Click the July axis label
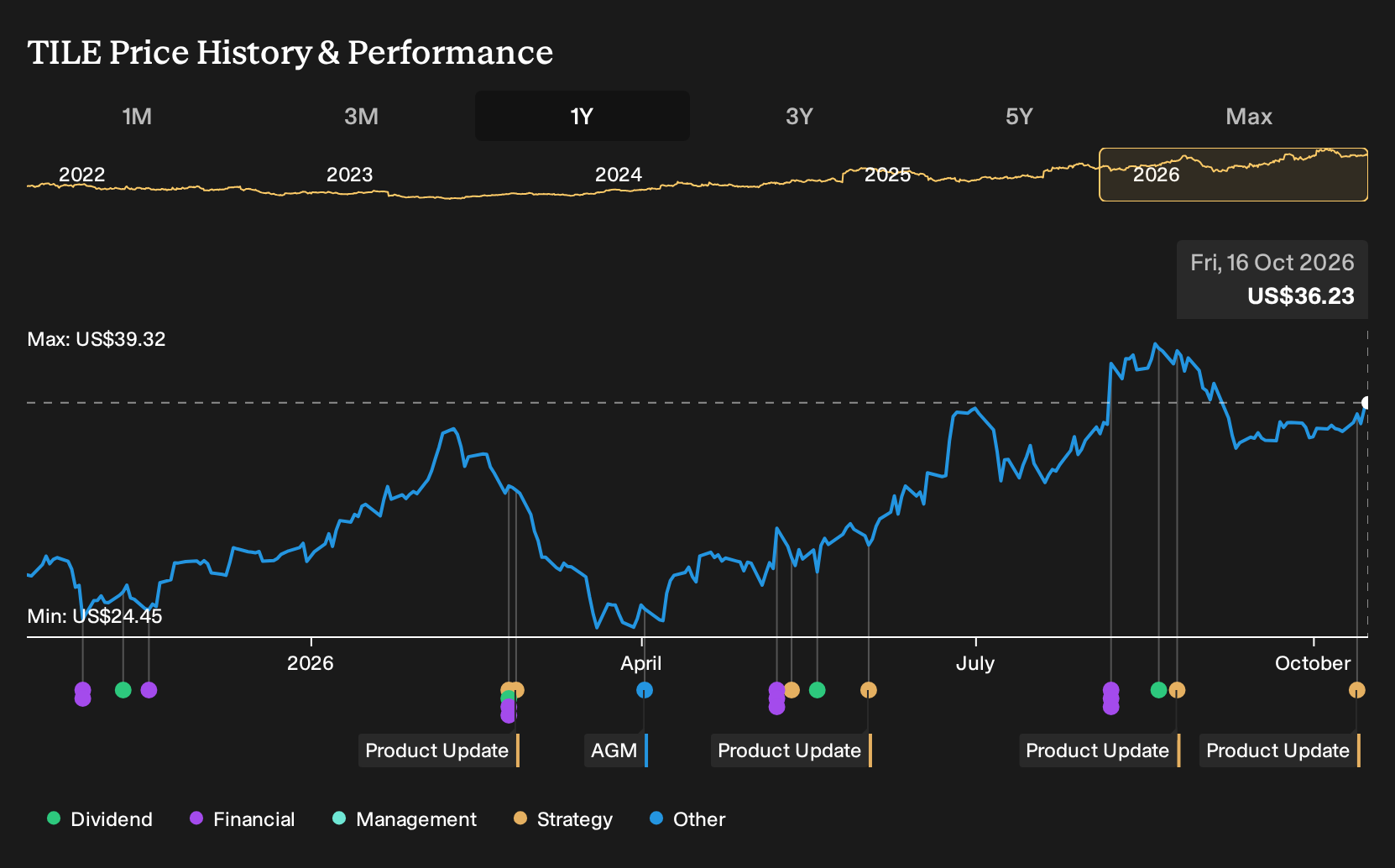1395x868 pixels. (975, 663)
